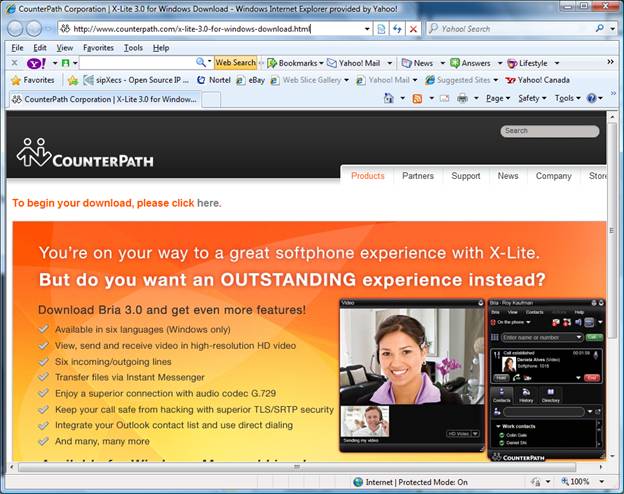
Task: Open the File menu
Action: coord(17,48)
